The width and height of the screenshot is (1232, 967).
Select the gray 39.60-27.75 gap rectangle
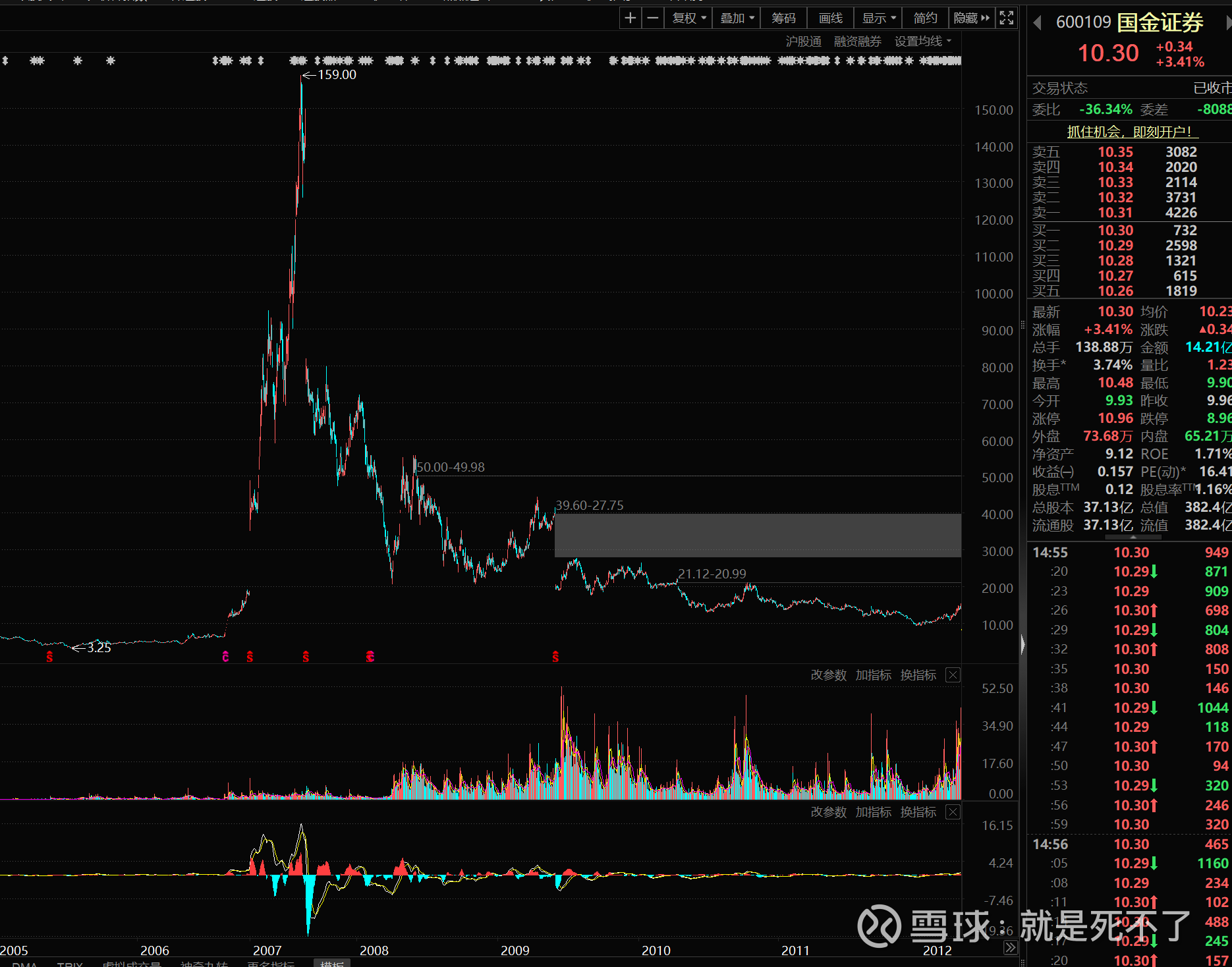coord(758,535)
